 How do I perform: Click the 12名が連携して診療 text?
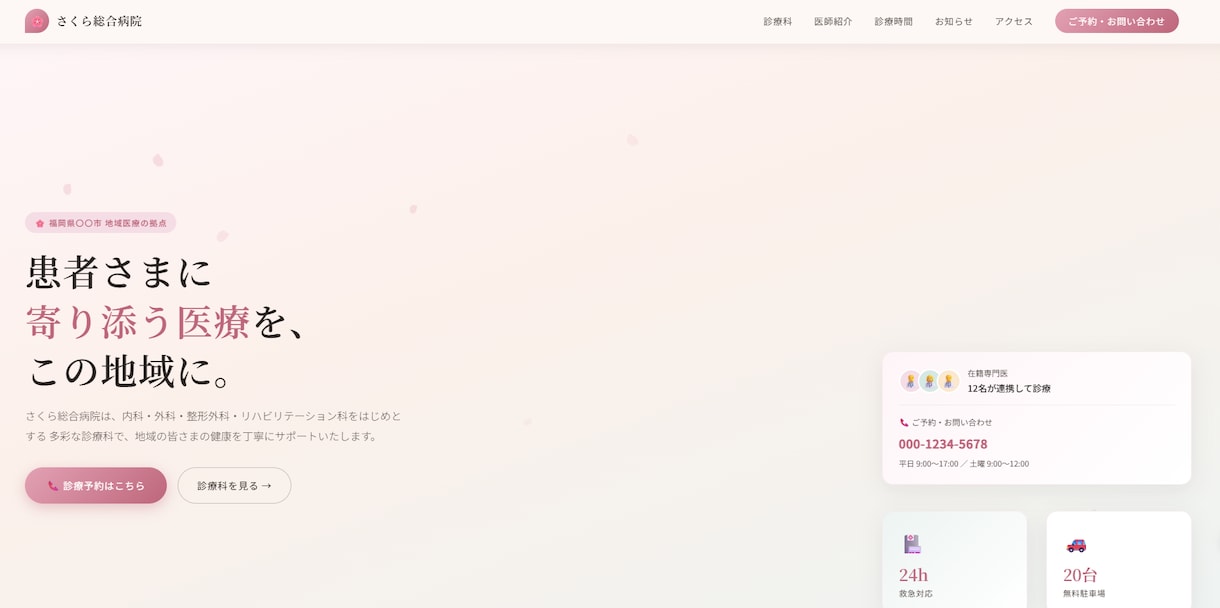[x=1009, y=388]
